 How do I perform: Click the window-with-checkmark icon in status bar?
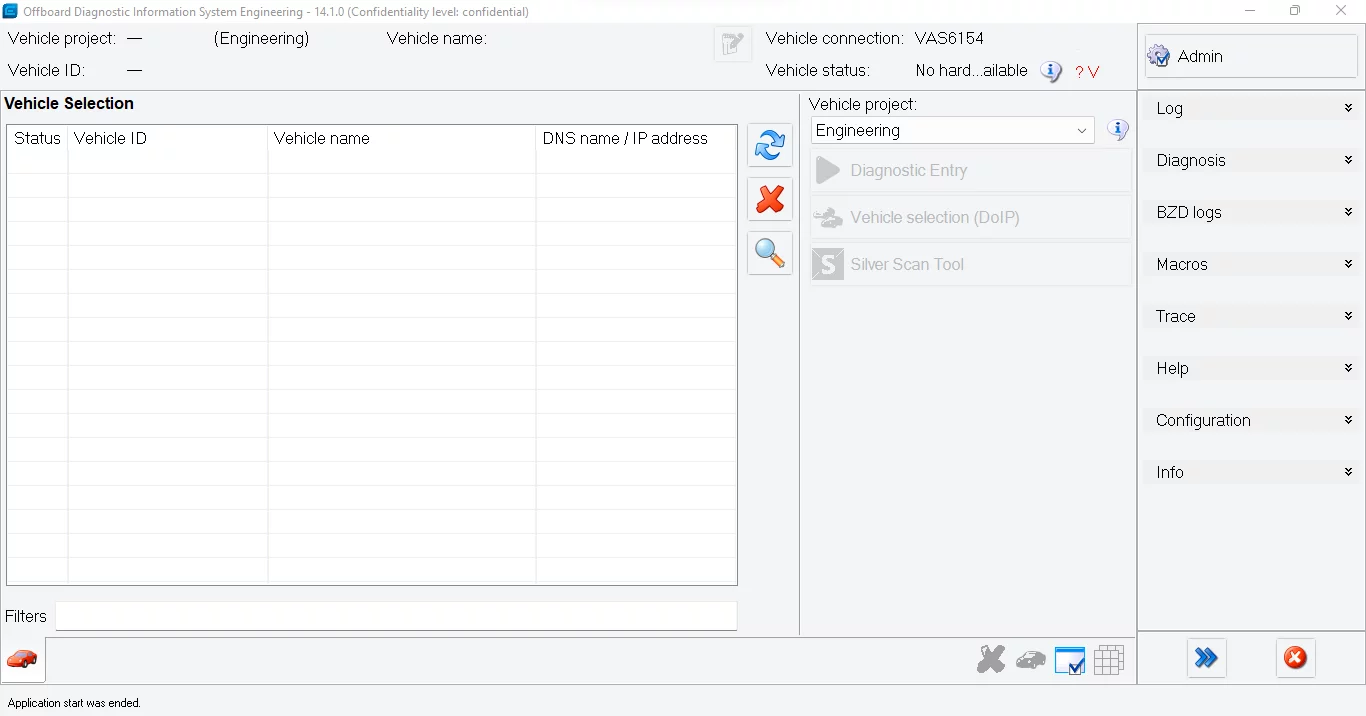tap(1070, 660)
